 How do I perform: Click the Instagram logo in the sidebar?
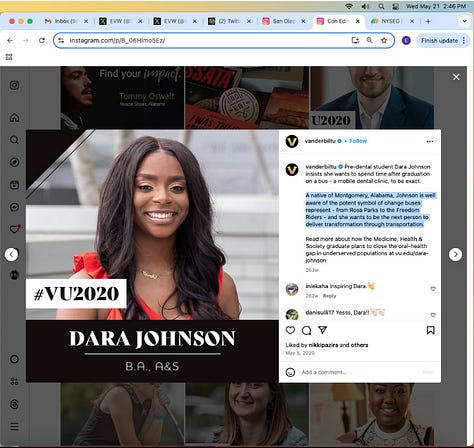(14, 85)
